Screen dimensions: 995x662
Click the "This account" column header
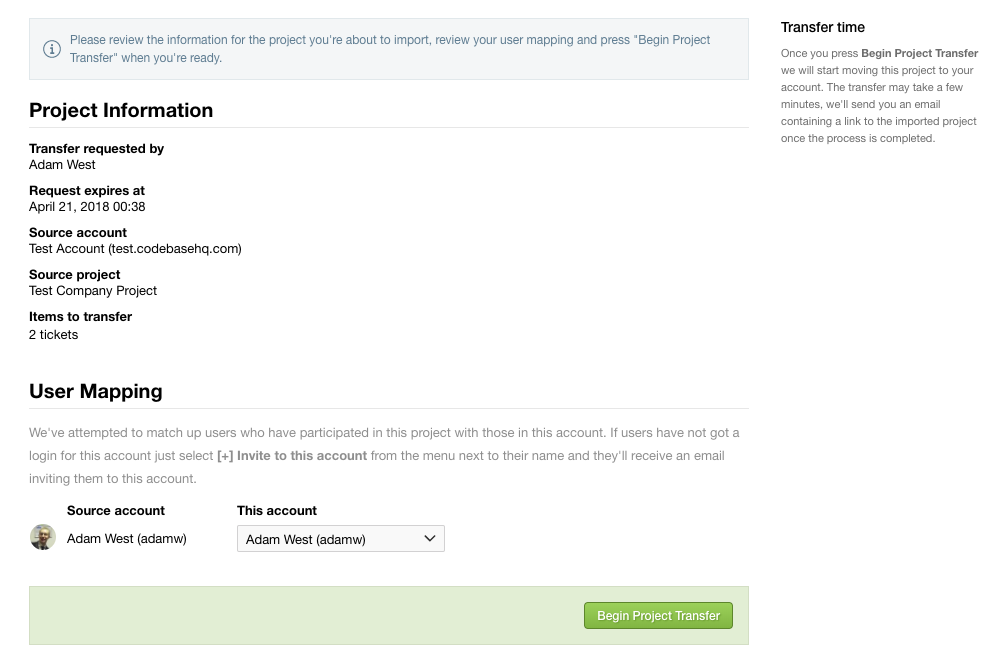(277, 510)
